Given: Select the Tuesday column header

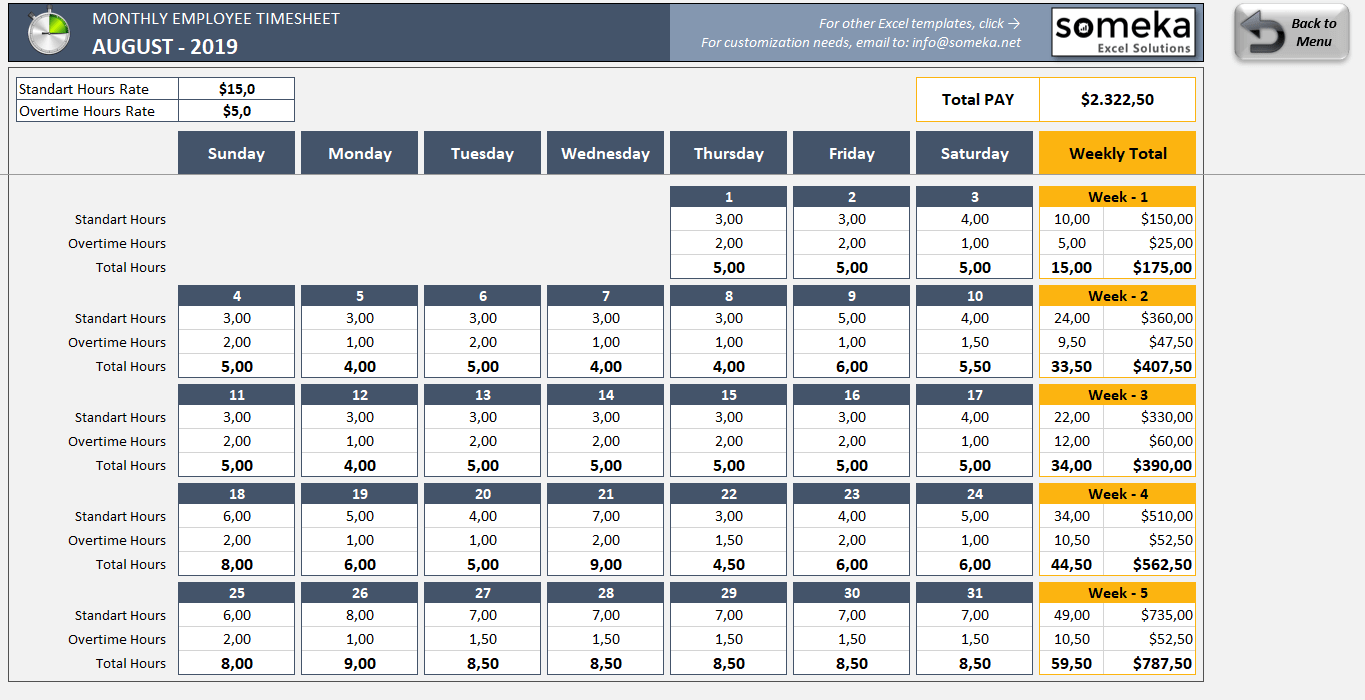Looking at the screenshot, I should [482, 153].
